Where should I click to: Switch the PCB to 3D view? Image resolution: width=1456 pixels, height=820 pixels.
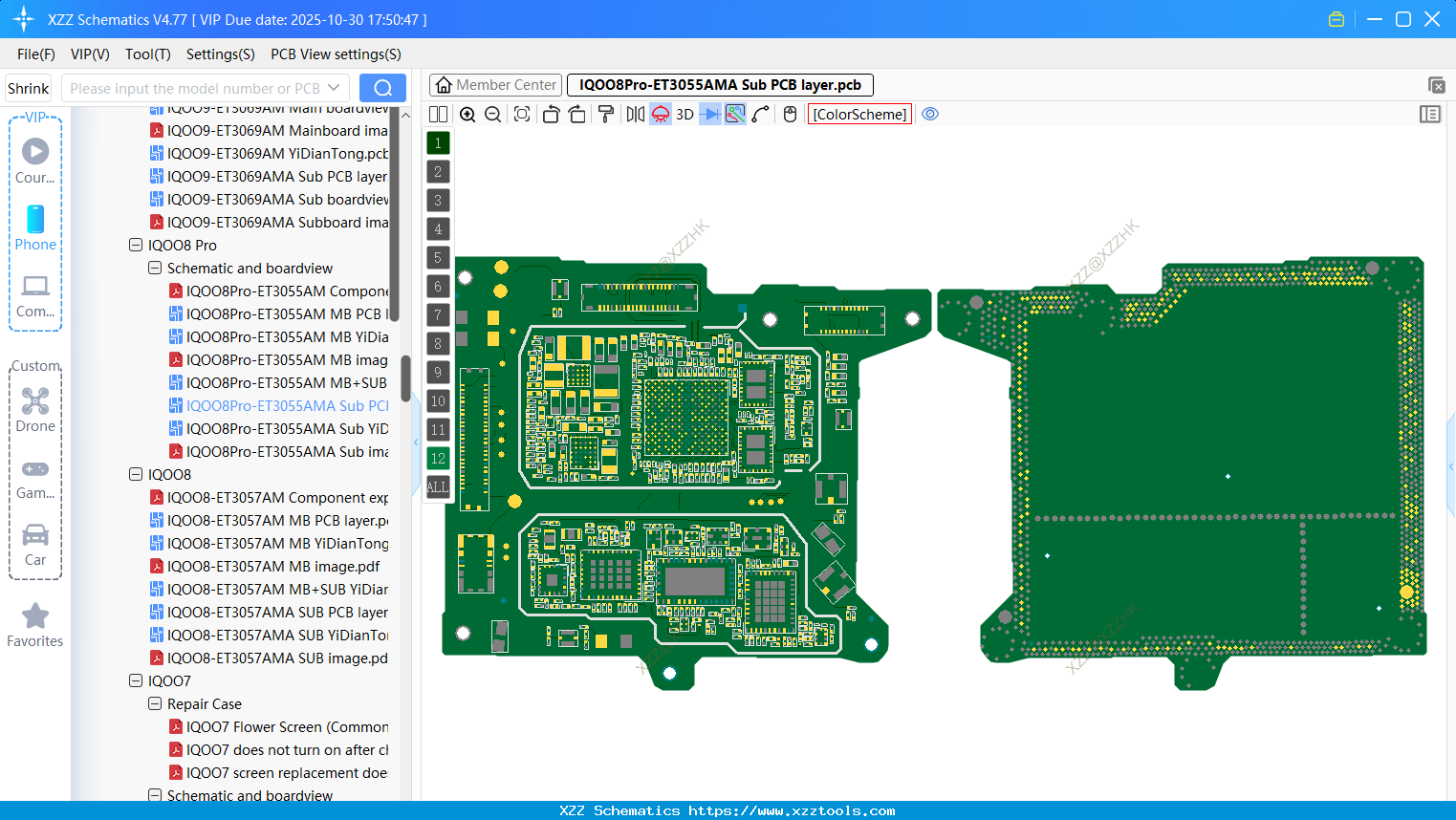[x=685, y=114]
